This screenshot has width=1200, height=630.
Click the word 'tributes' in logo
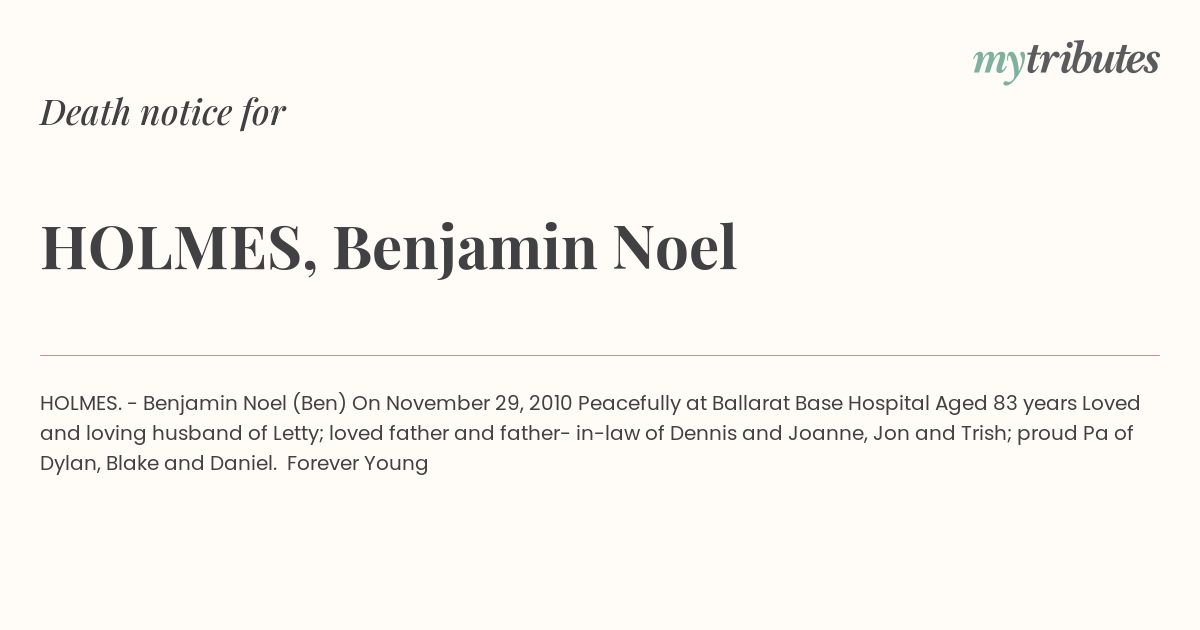point(1092,59)
